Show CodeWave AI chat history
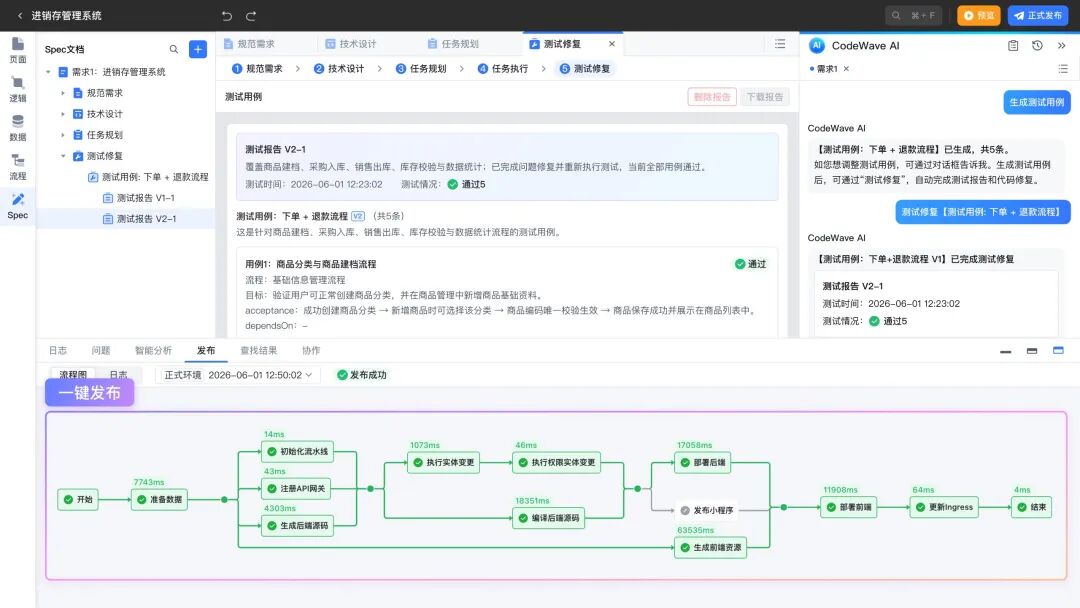This screenshot has width=1080, height=608. (1037, 45)
